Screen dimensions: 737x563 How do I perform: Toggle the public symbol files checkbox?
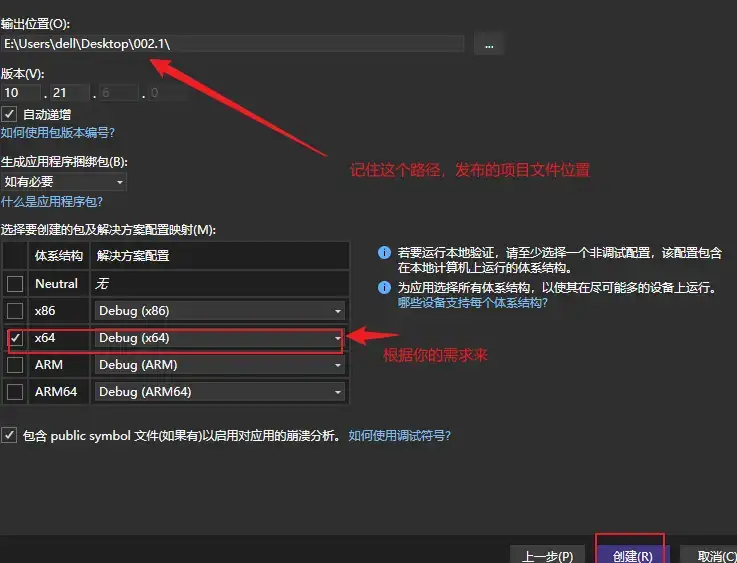click(x=9, y=435)
